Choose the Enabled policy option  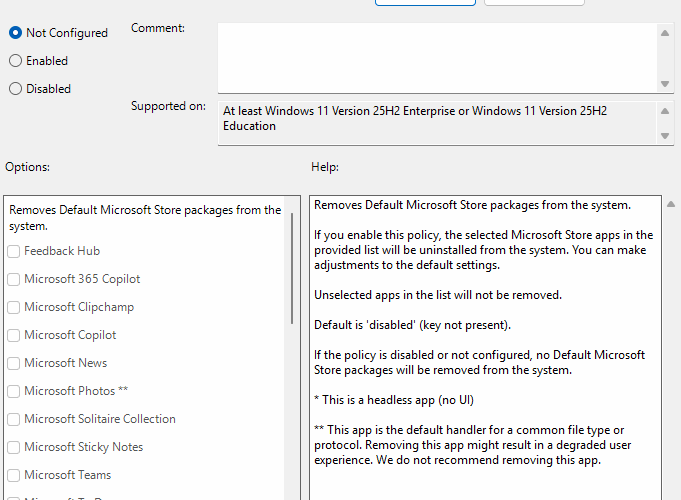[15, 61]
